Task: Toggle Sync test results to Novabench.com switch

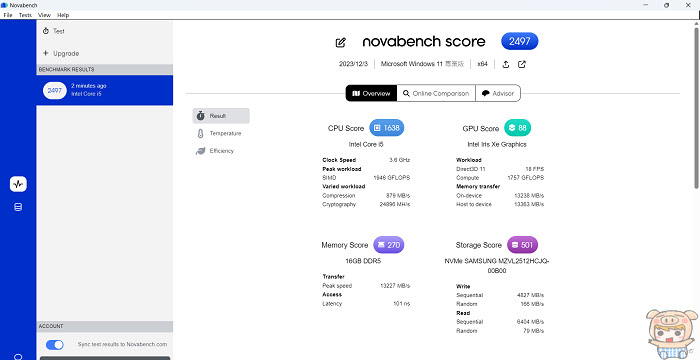Action: pyautogui.click(x=54, y=344)
